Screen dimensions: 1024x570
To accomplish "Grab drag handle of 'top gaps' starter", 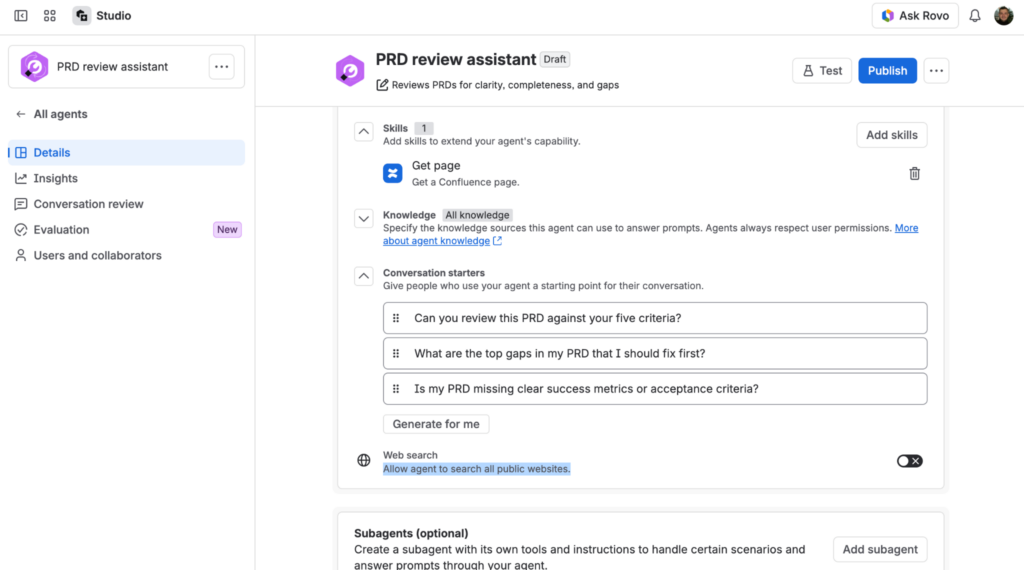I will pyautogui.click(x=396, y=353).
